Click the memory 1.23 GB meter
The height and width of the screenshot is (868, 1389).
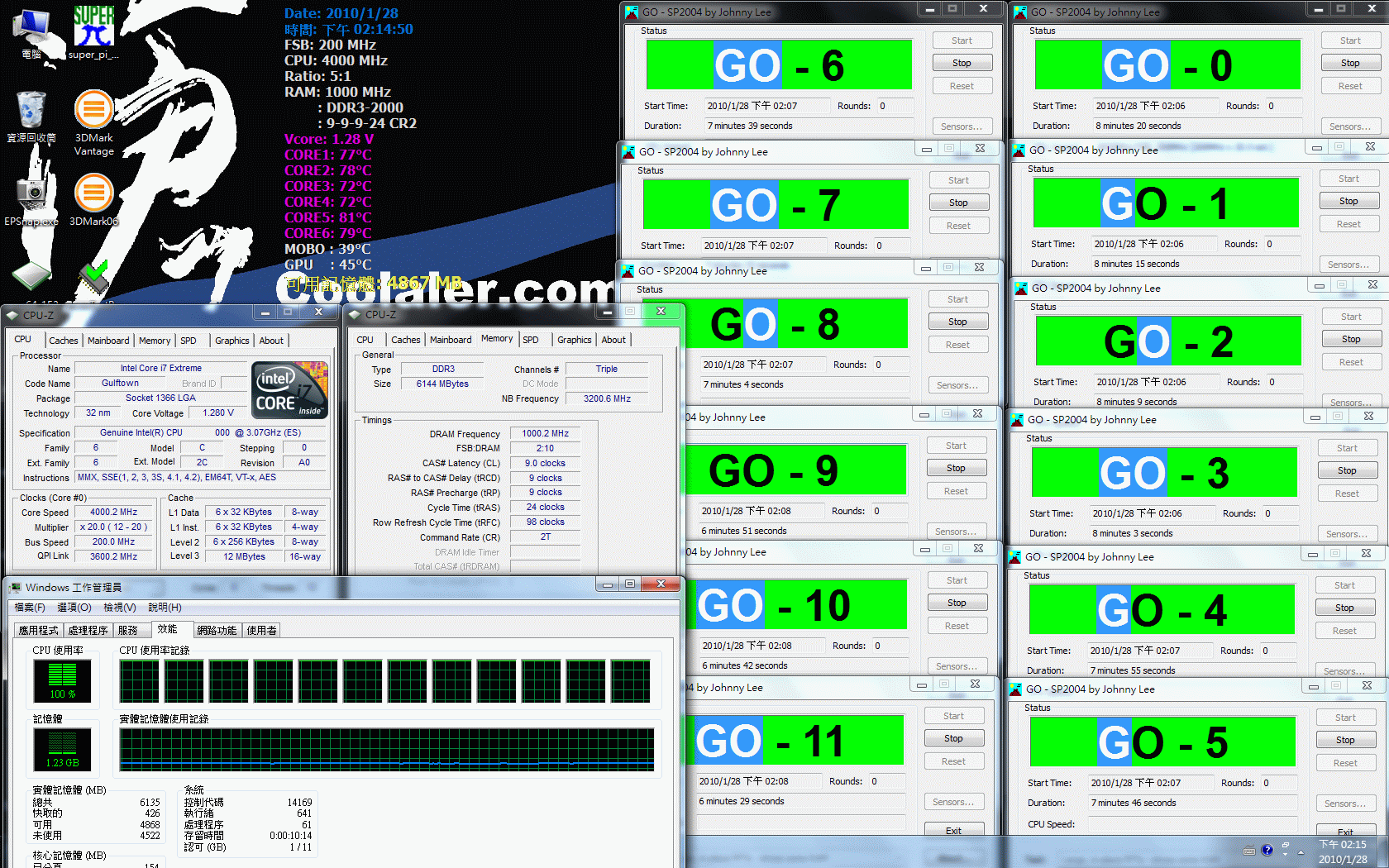click(62, 748)
